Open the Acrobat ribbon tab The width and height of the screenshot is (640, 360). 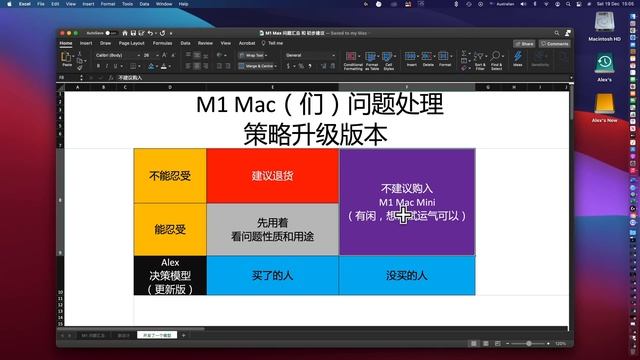247,43
